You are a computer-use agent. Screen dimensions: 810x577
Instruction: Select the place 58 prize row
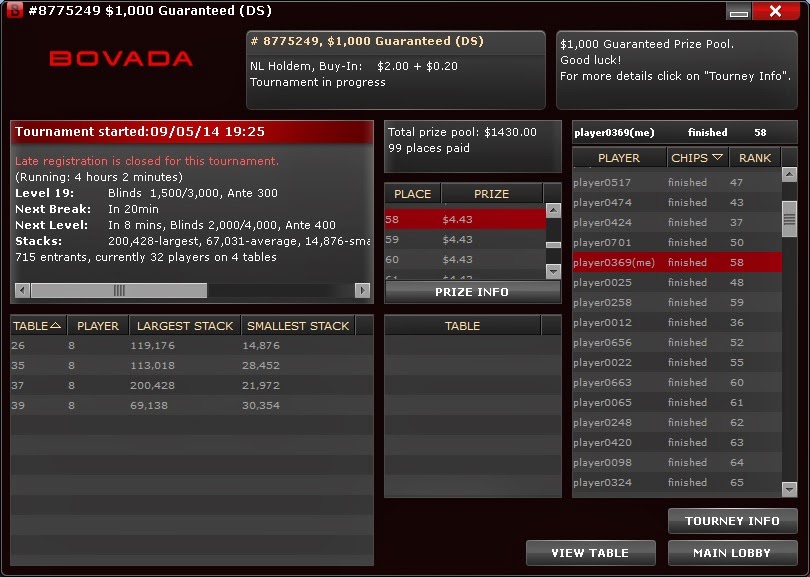pyautogui.click(x=465, y=220)
